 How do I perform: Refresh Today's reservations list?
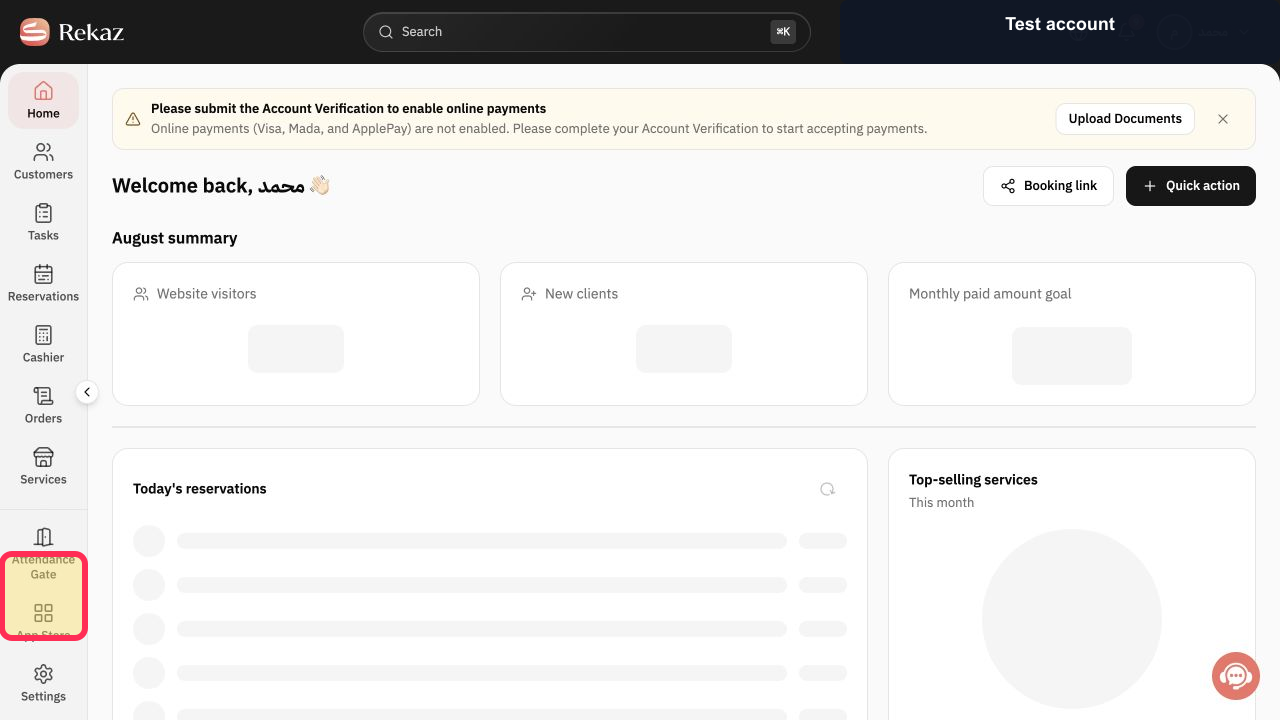click(x=827, y=489)
